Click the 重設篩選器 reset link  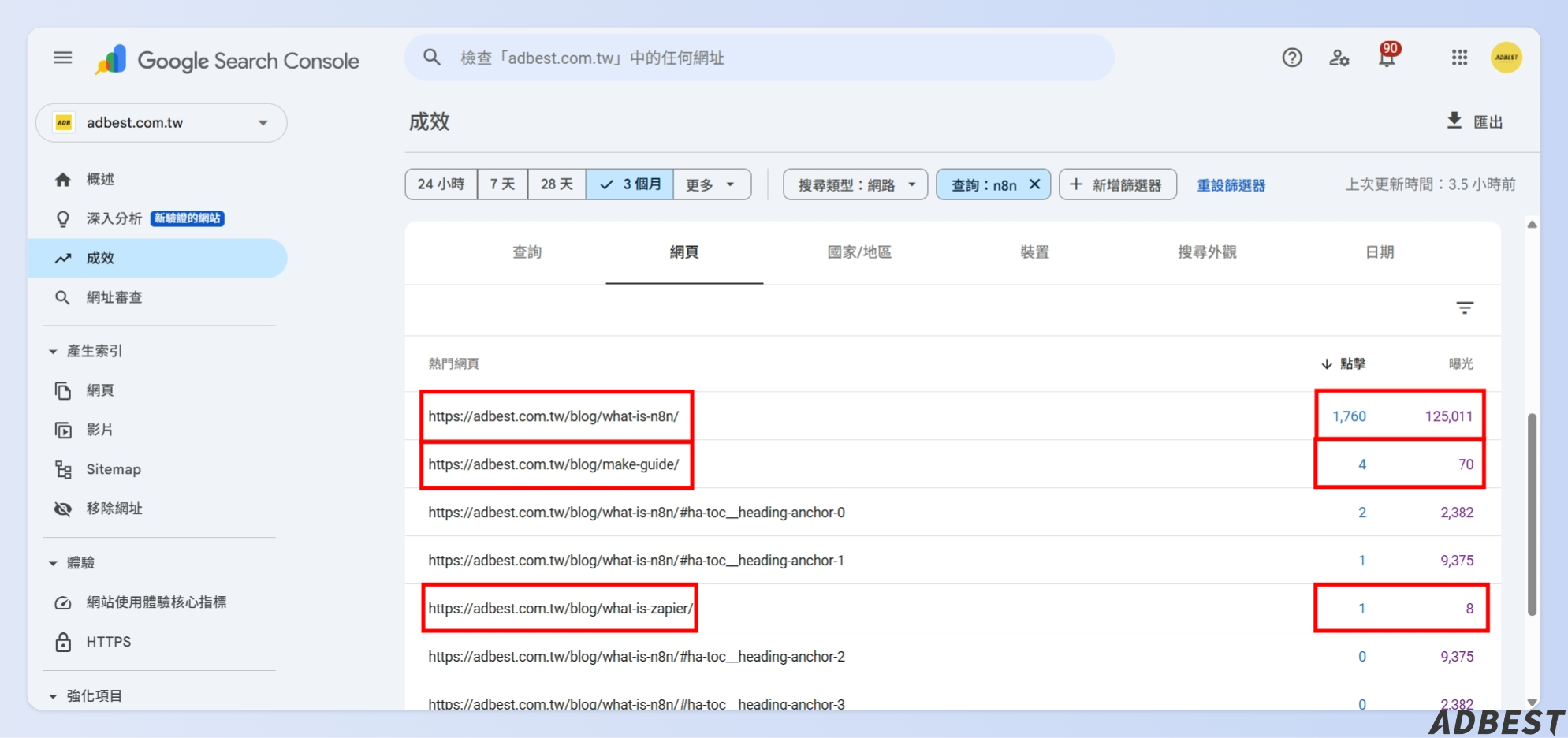click(x=1231, y=185)
